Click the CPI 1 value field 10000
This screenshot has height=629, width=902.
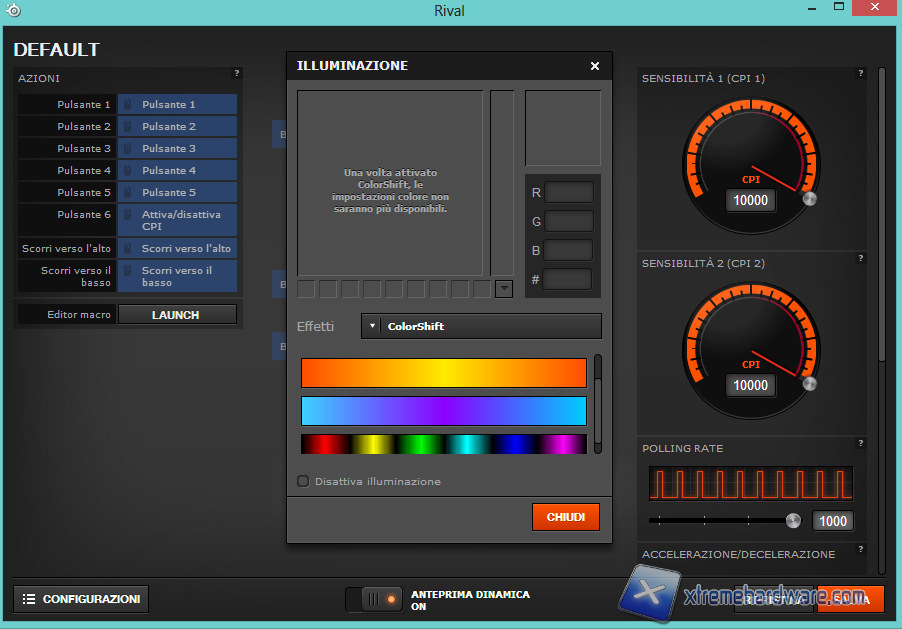pos(751,200)
